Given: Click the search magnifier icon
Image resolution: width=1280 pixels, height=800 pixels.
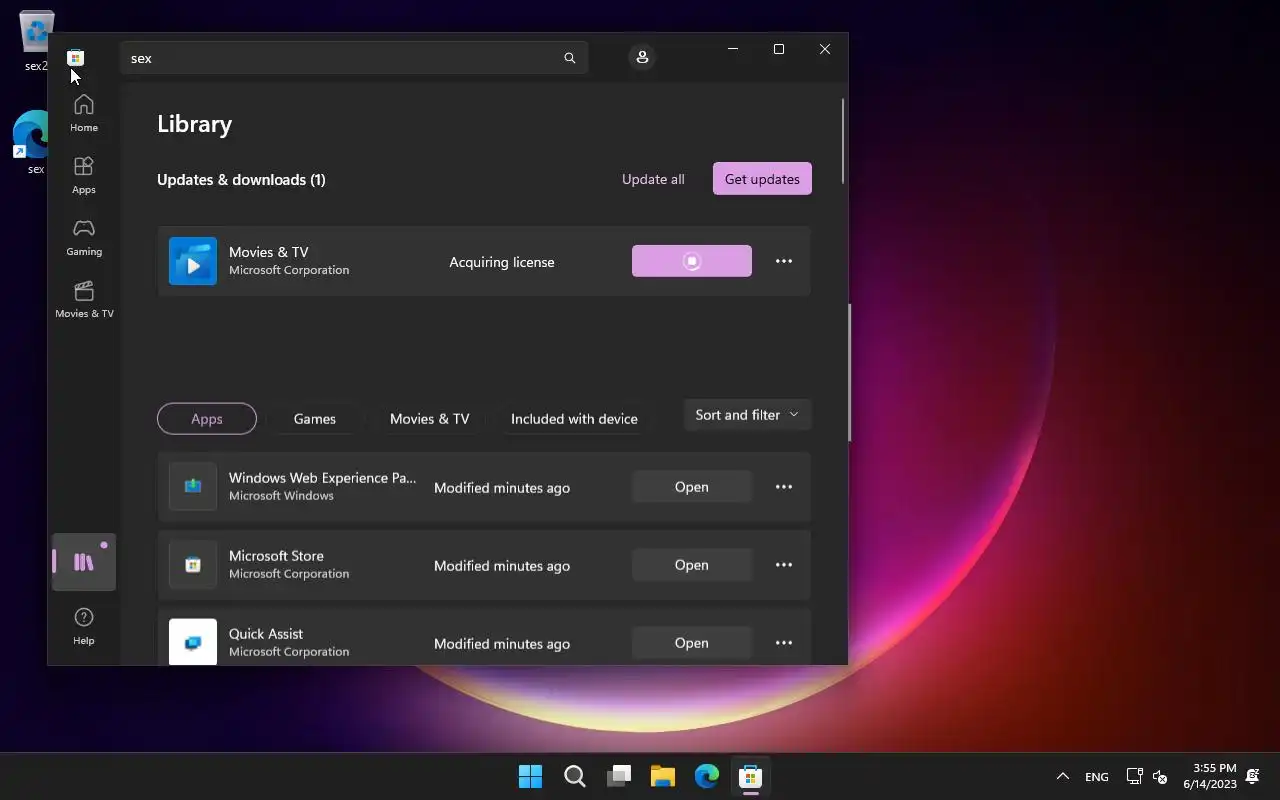Looking at the screenshot, I should pyautogui.click(x=570, y=58).
